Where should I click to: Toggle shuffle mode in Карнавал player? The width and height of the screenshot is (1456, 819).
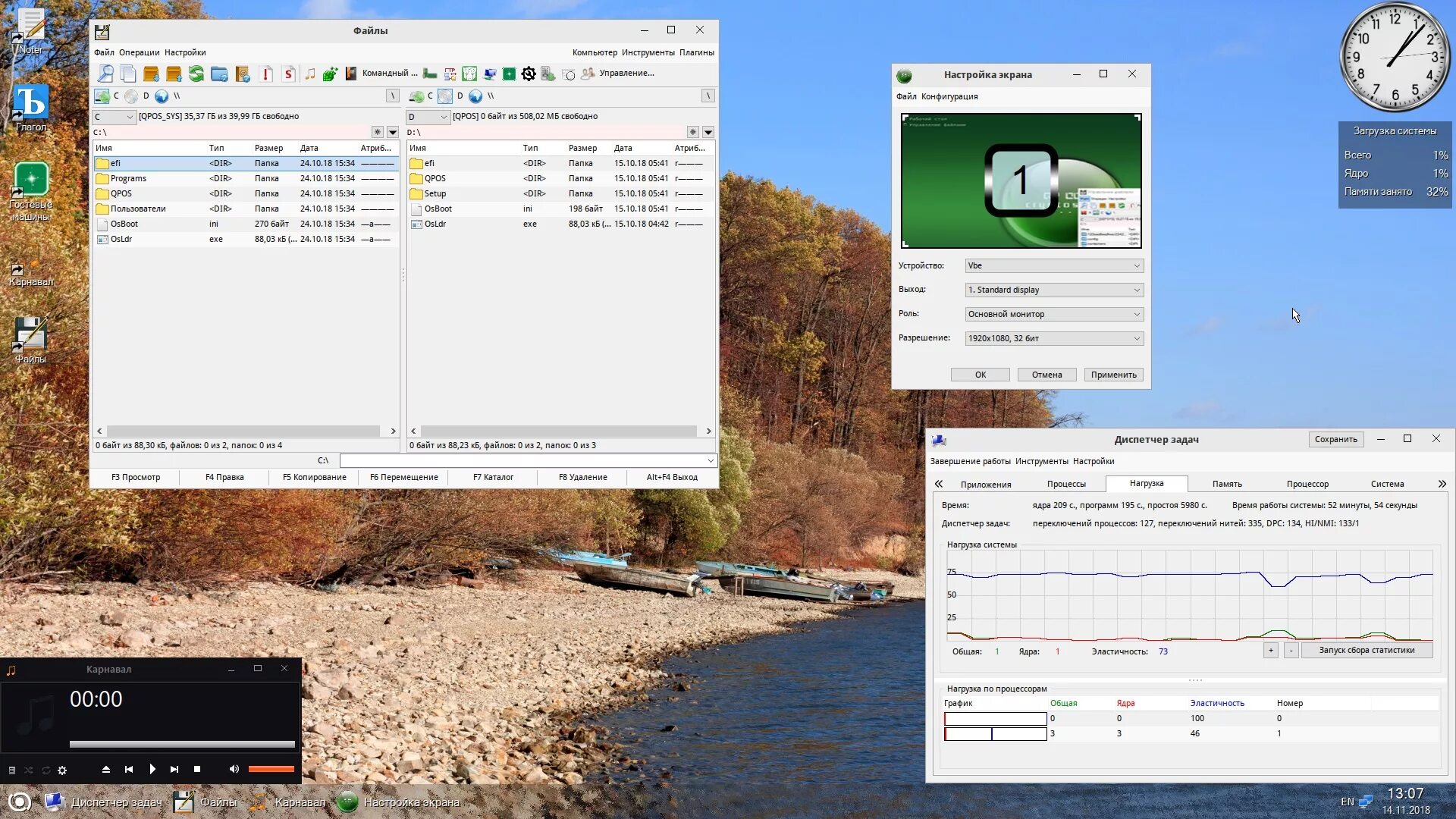point(29,770)
